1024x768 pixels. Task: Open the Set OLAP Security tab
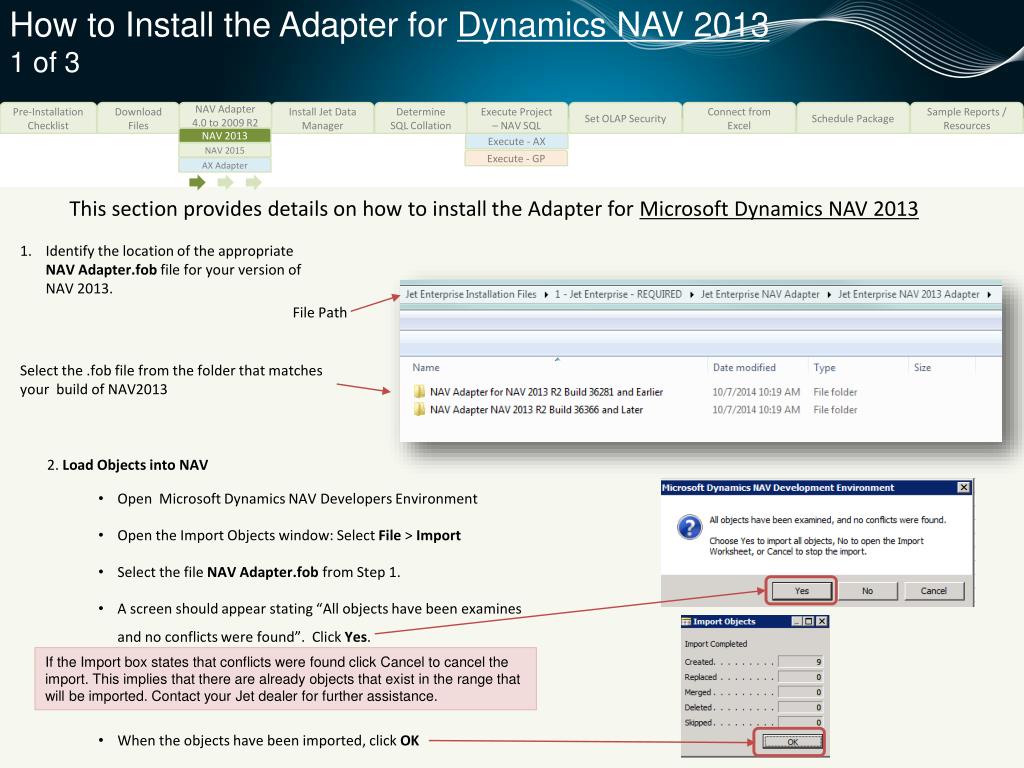pos(625,118)
